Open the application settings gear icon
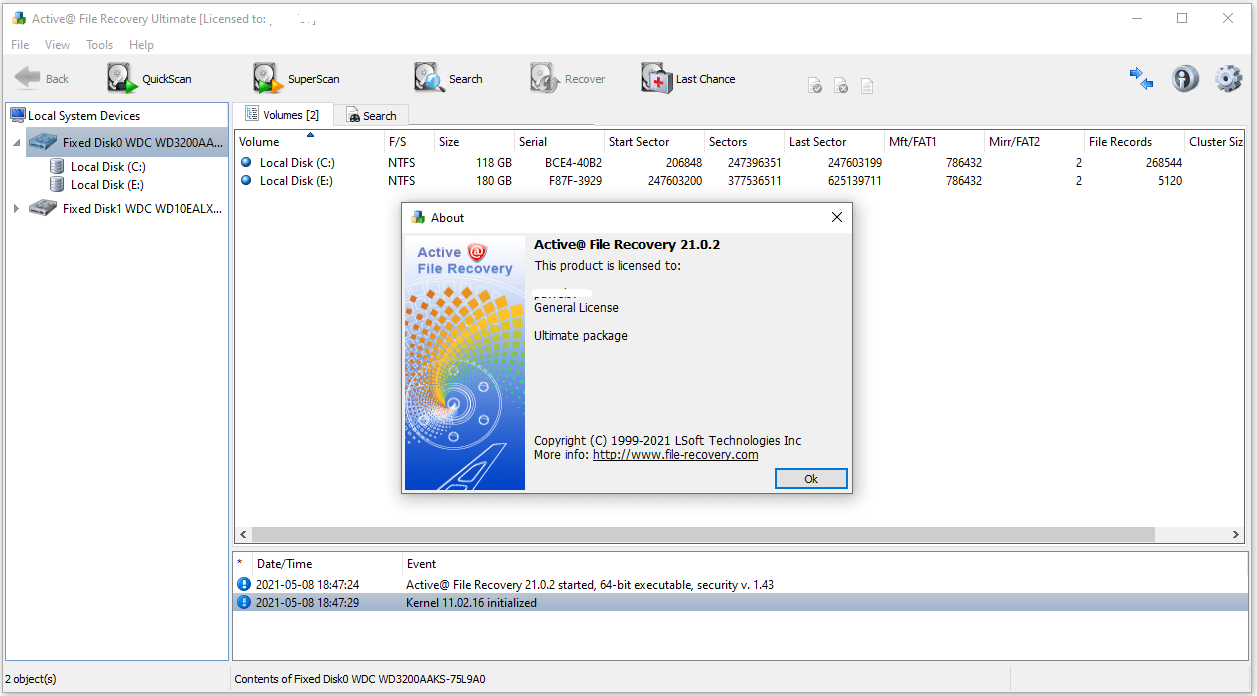1257x696 pixels. (1228, 78)
